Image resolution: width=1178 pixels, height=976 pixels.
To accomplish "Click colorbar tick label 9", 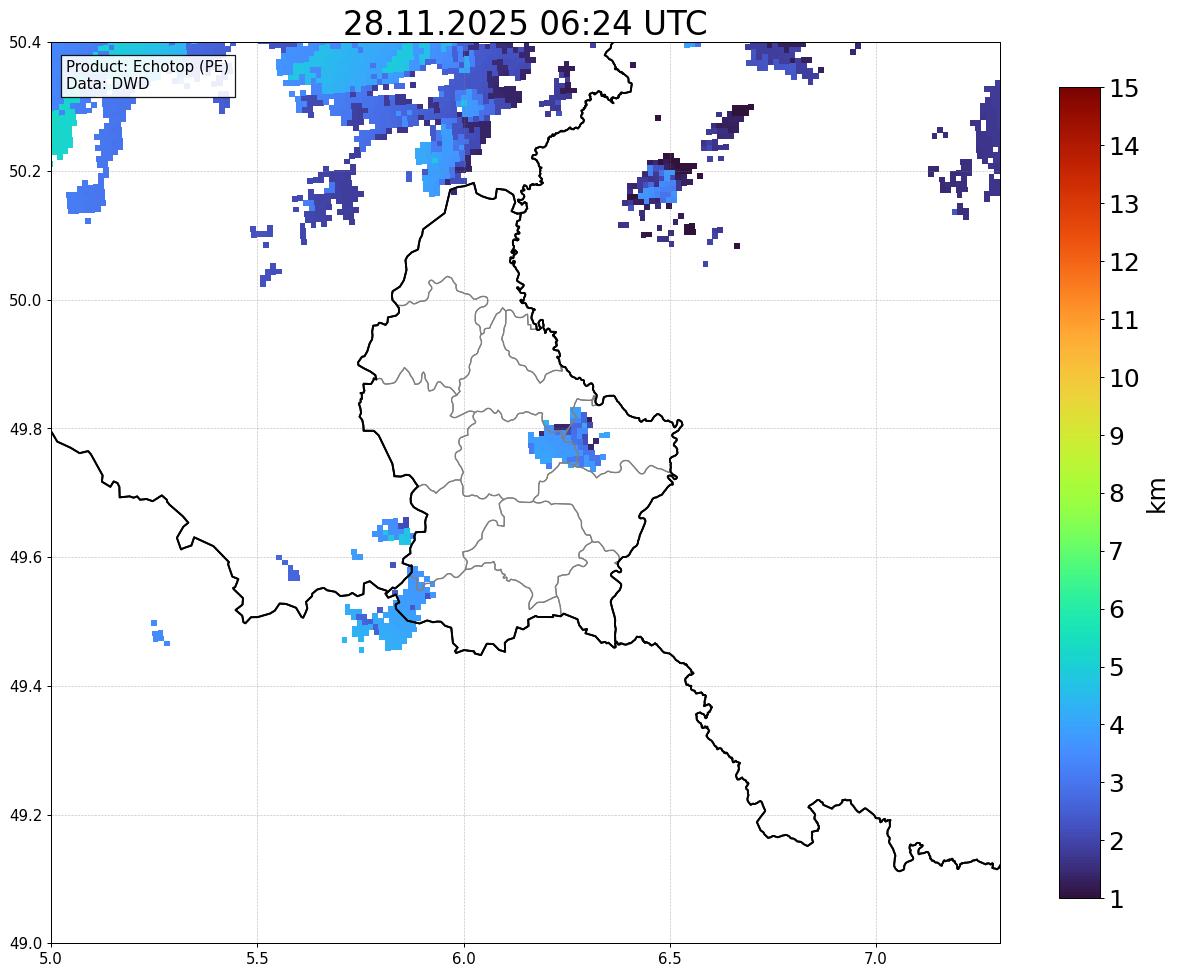I will pos(1117,436).
